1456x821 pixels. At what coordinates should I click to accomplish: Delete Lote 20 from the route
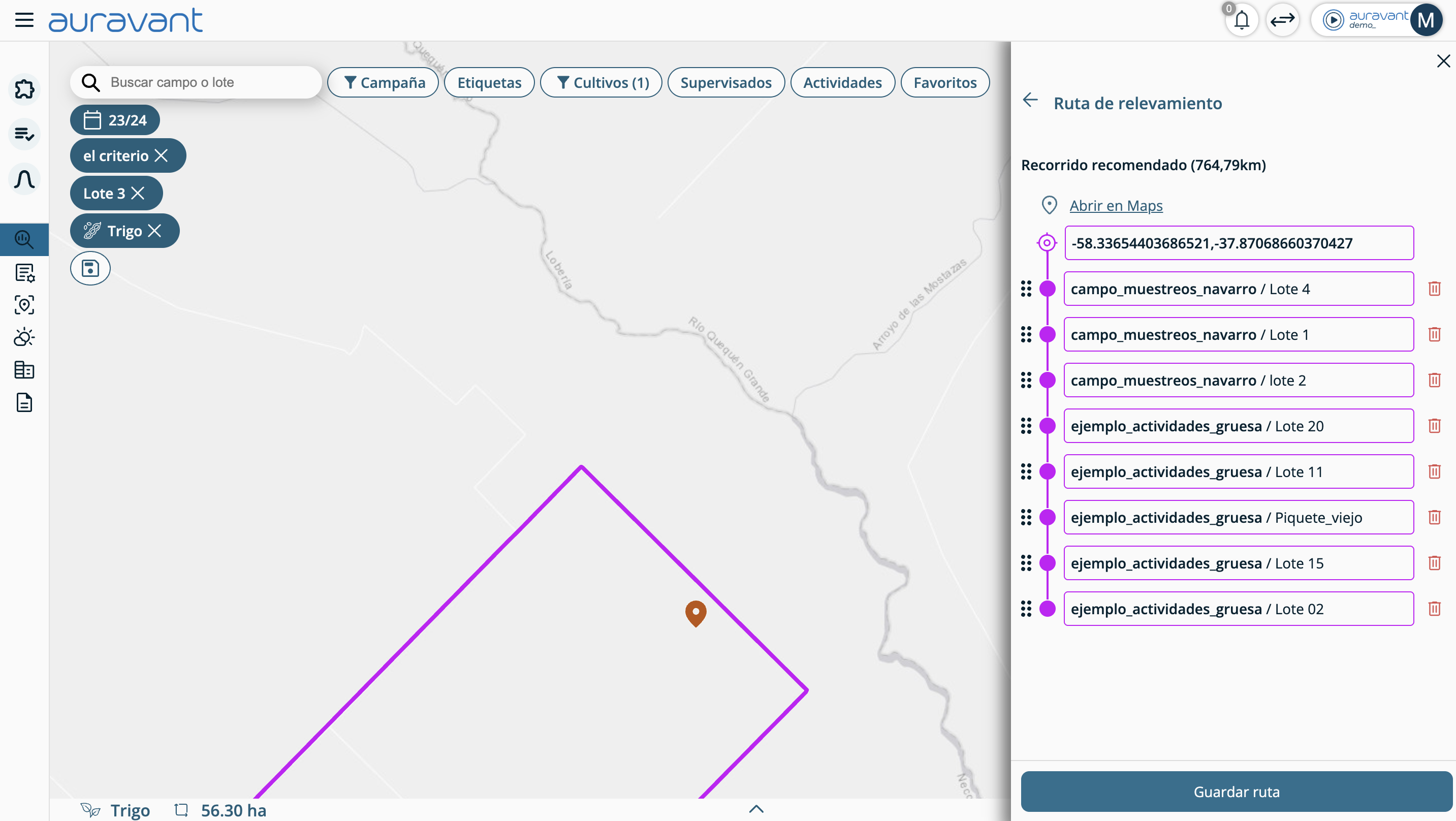1434,426
